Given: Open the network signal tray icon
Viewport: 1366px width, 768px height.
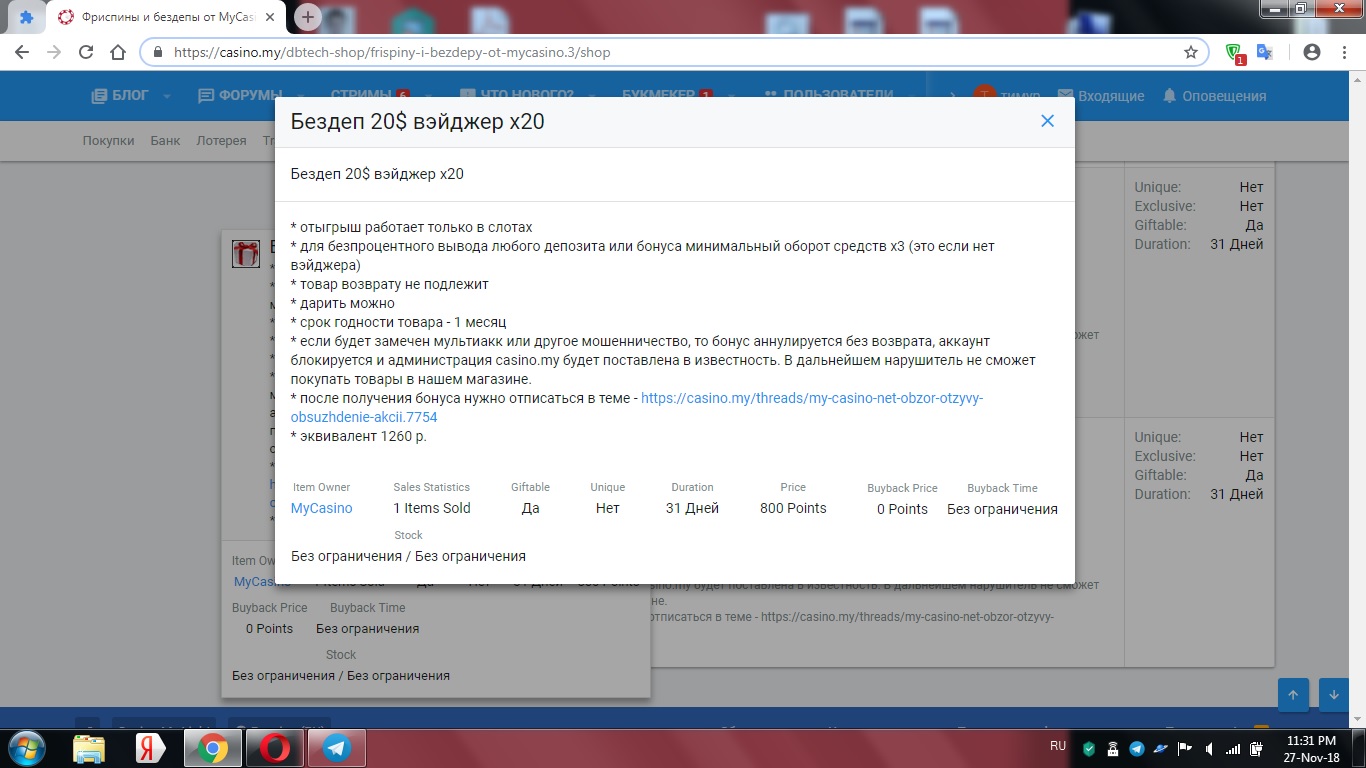Looking at the screenshot, I should point(1233,748).
